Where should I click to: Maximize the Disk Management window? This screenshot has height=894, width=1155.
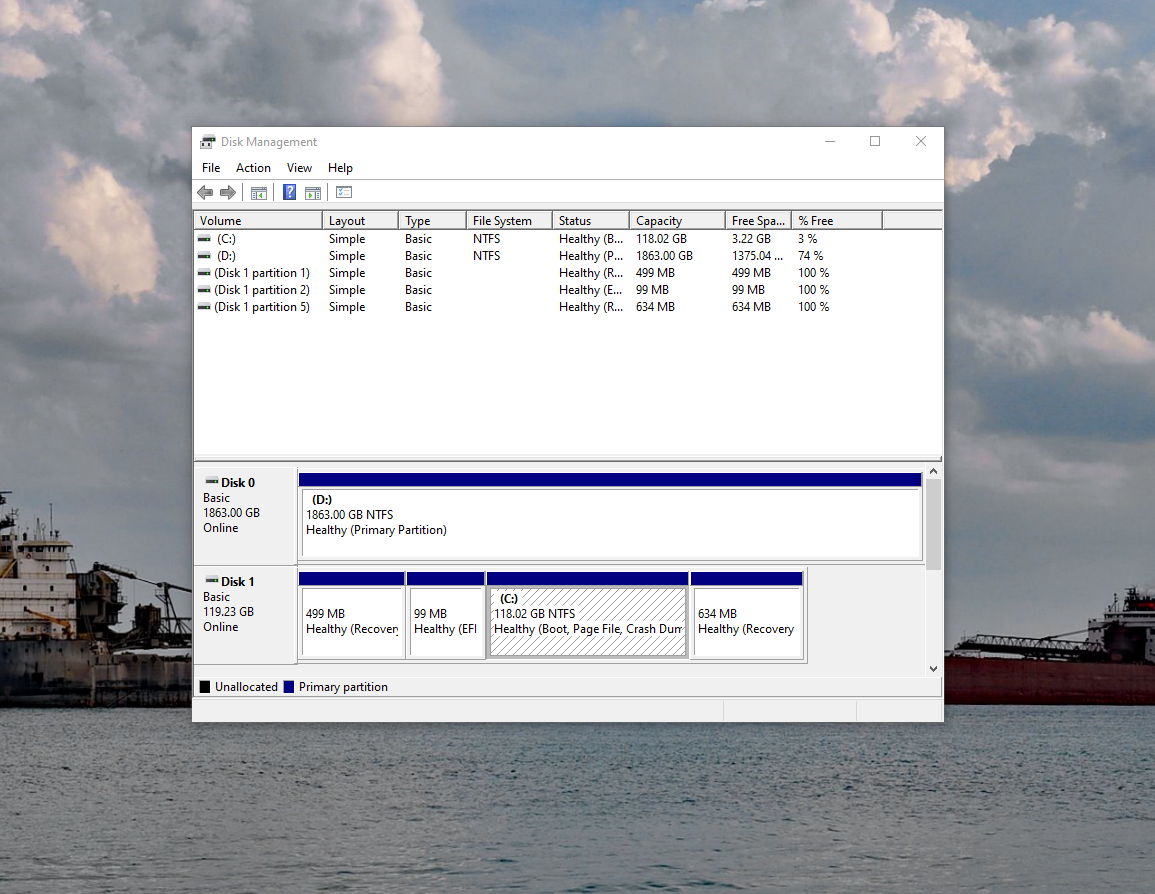[875, 141]
